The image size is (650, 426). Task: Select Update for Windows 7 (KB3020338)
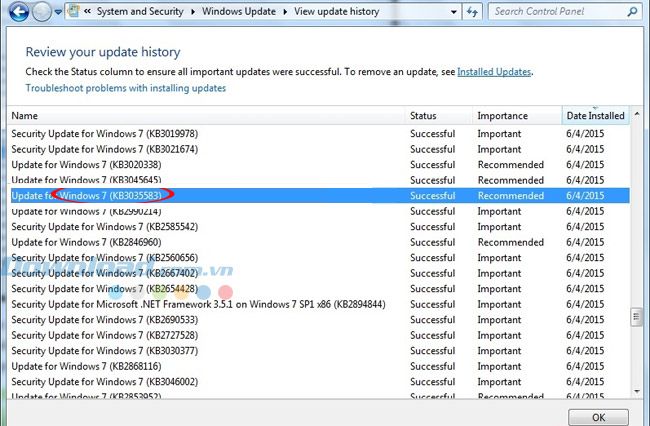click(320, 165)
